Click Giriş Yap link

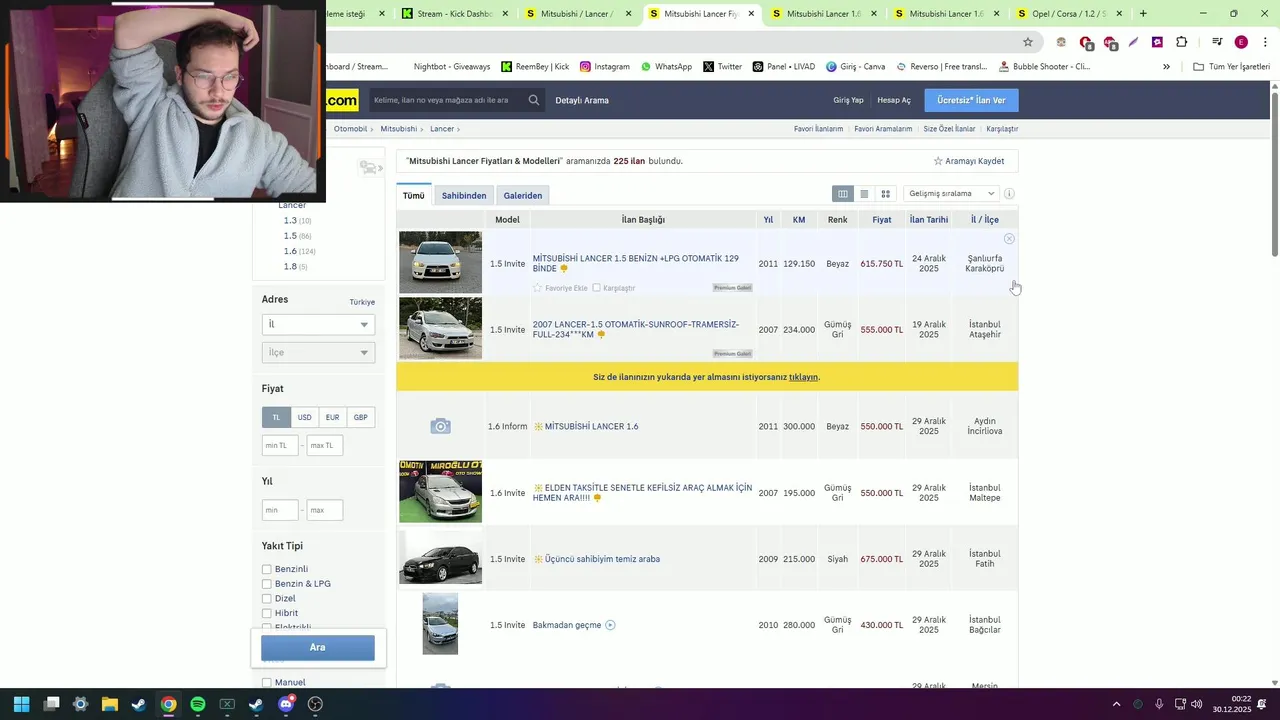pyautogui.click(x=848, y=100)
